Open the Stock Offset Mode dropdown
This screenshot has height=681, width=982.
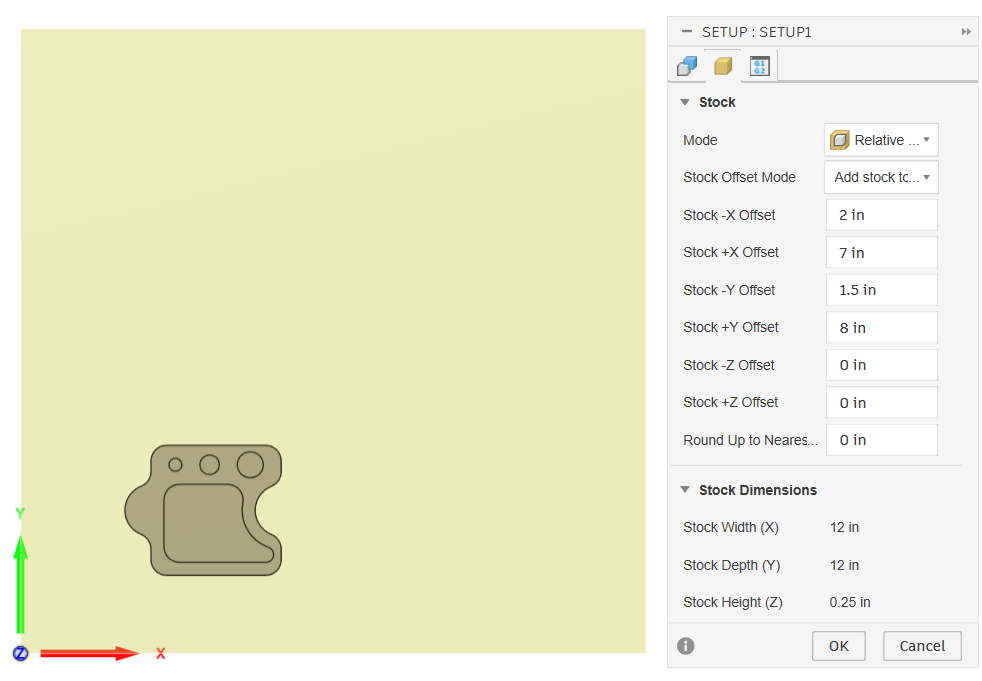pos(881,177)
